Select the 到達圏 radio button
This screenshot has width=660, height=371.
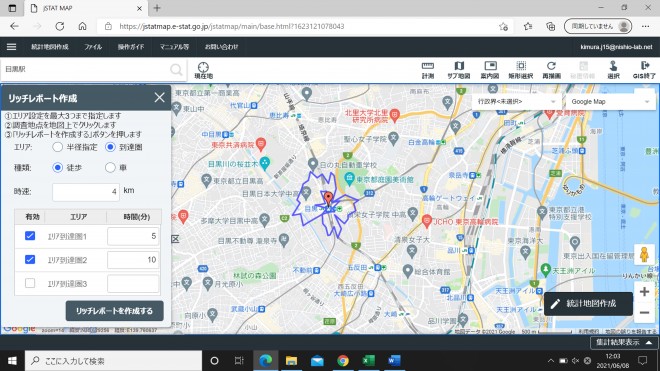110,147
